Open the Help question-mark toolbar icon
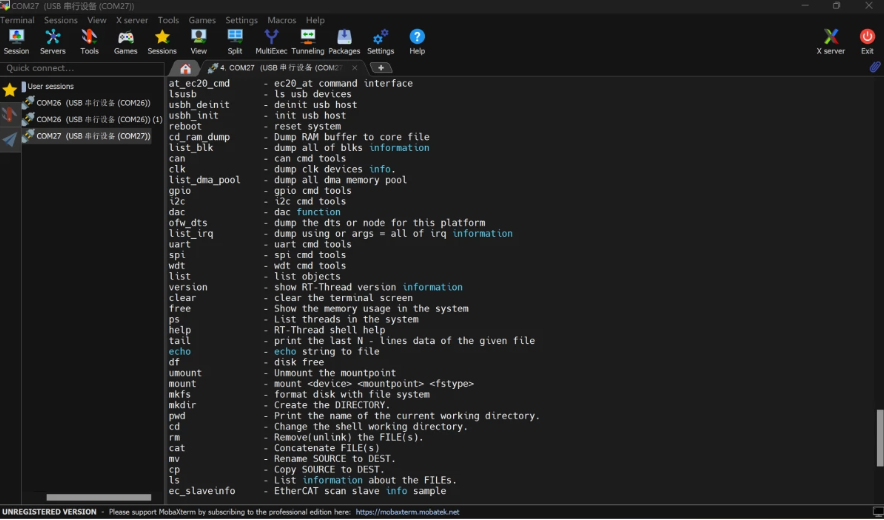 tap(417, 42)
